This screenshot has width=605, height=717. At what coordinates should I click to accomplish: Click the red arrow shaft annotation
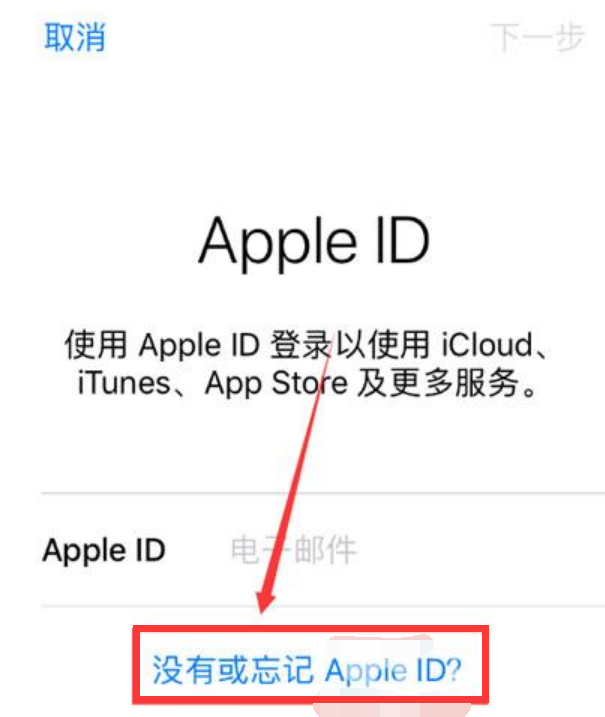(300, 471)
